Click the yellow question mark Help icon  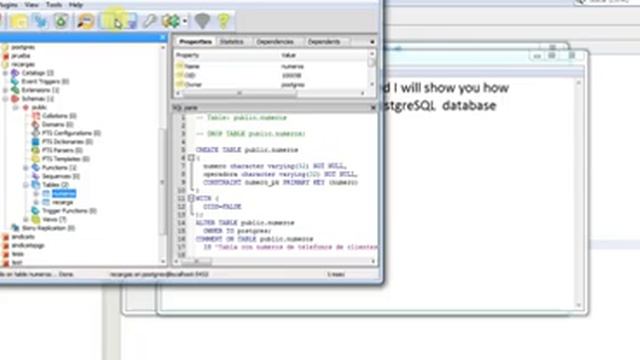pyautogui.click(x=223, y=21)
